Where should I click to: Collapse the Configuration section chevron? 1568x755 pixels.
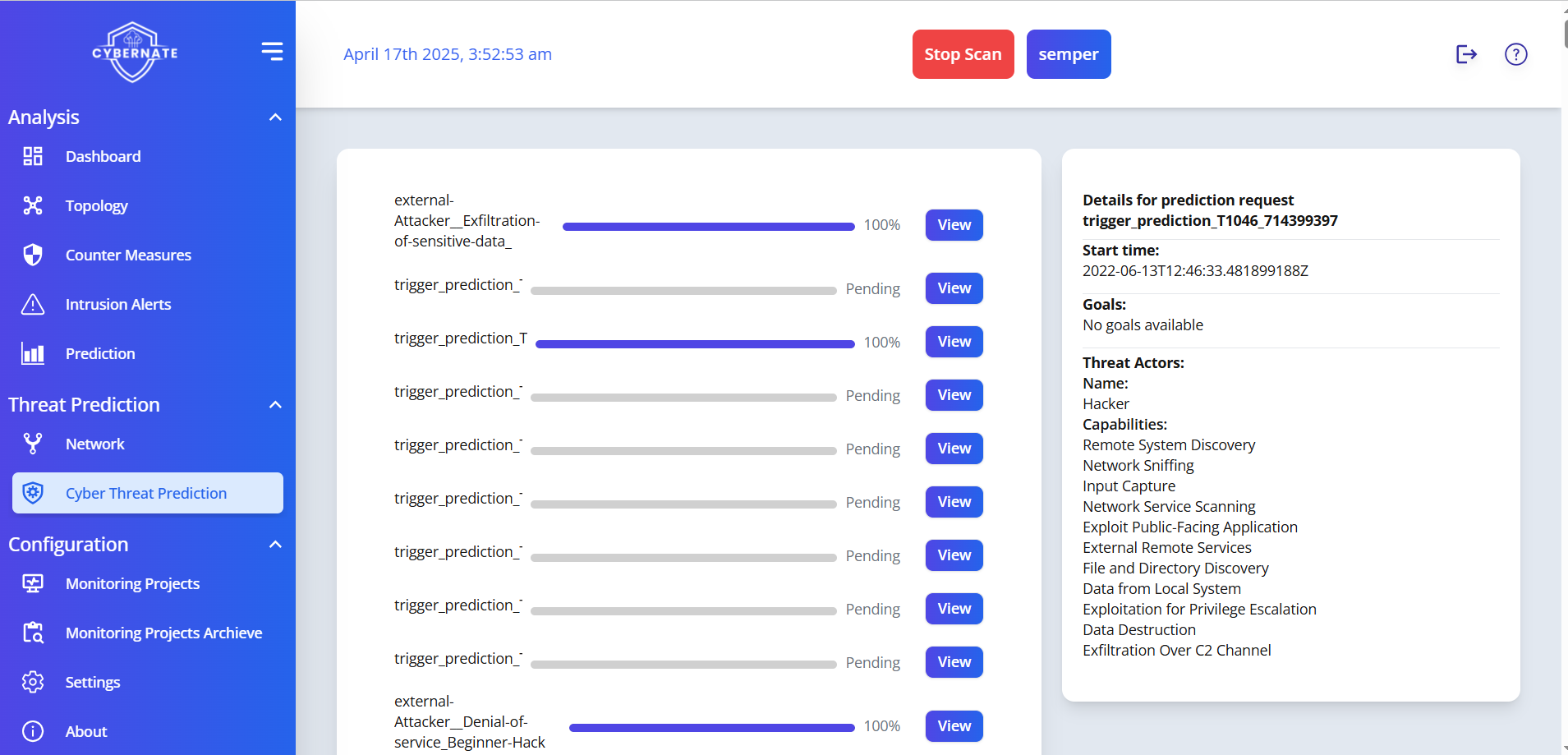point(275,545)
